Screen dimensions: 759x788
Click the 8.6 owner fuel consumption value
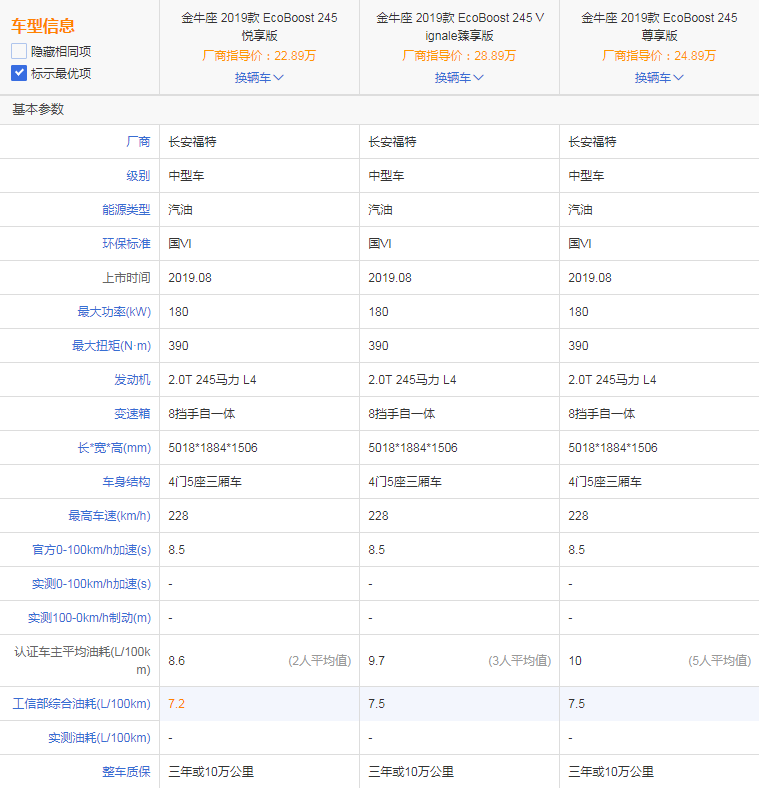pyautogui.click(x=176, y=660)
